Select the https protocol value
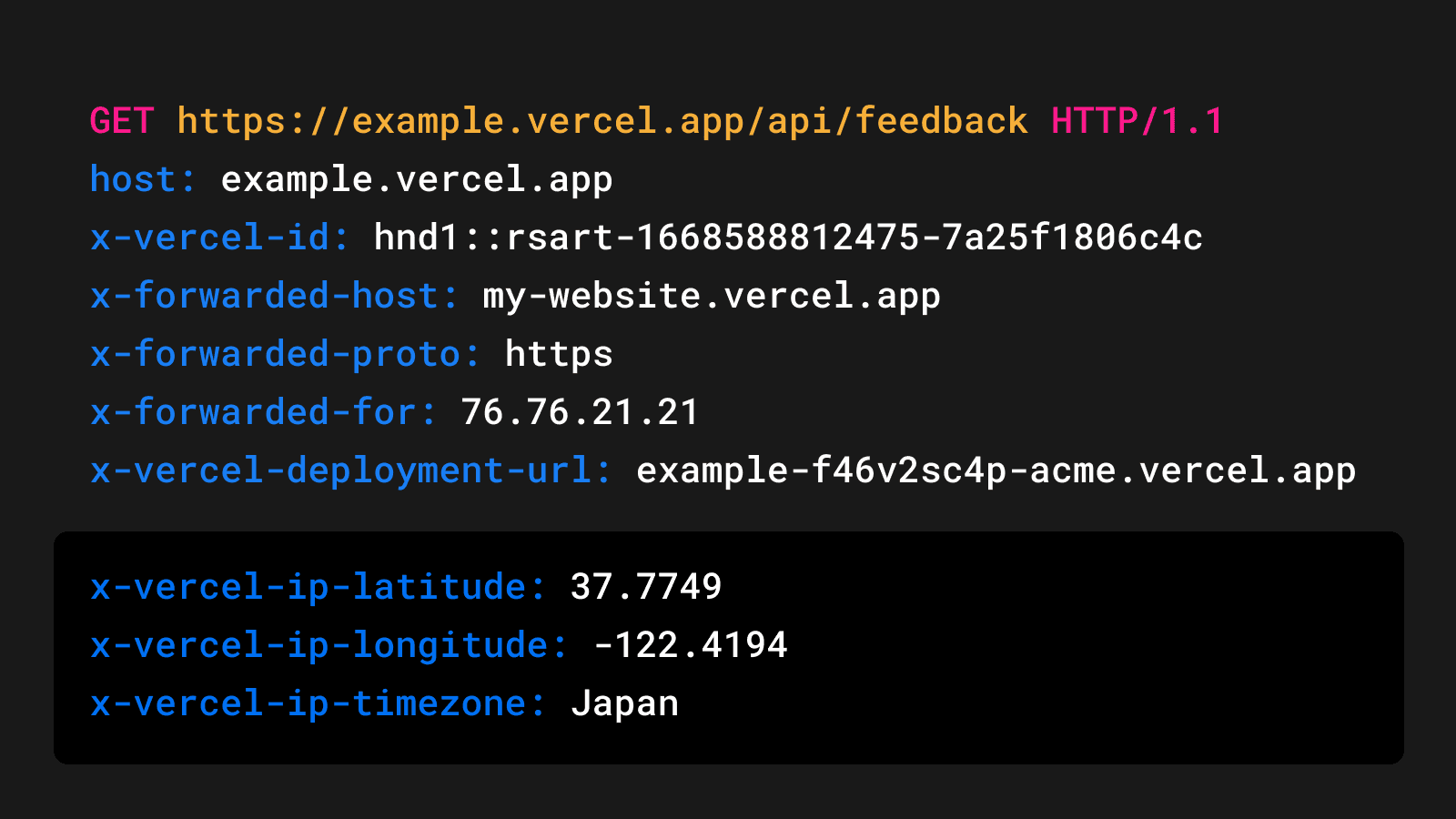Image resolution: width=1456 pixels, height=819 pixels. pos(559,354)
